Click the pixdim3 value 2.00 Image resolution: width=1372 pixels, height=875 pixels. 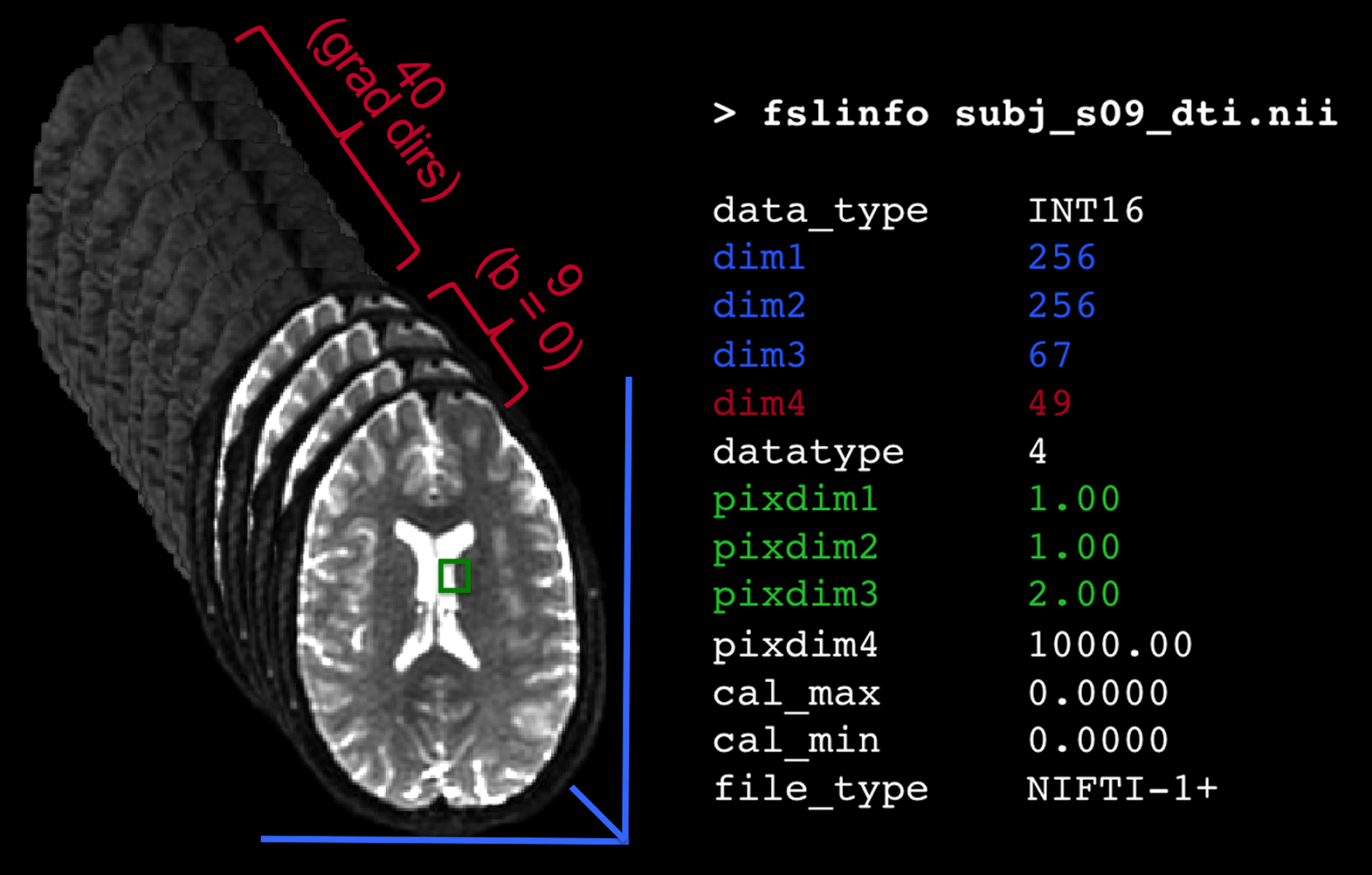point(1074,595)
